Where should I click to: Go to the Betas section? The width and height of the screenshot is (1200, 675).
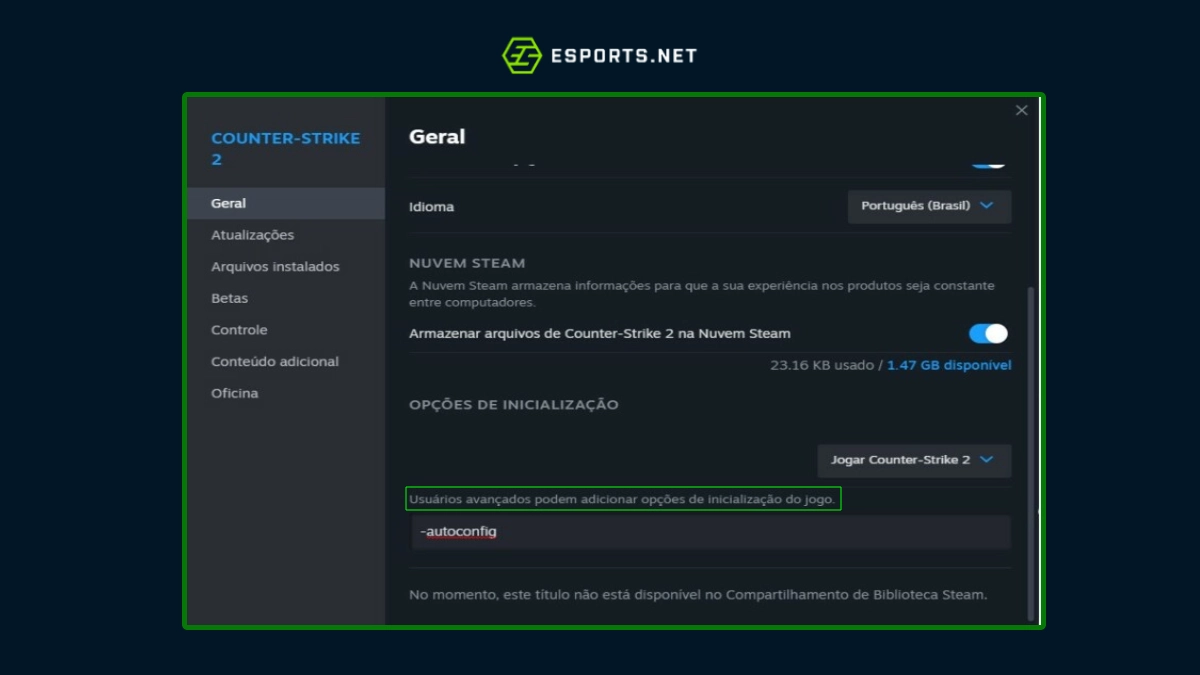229,298
